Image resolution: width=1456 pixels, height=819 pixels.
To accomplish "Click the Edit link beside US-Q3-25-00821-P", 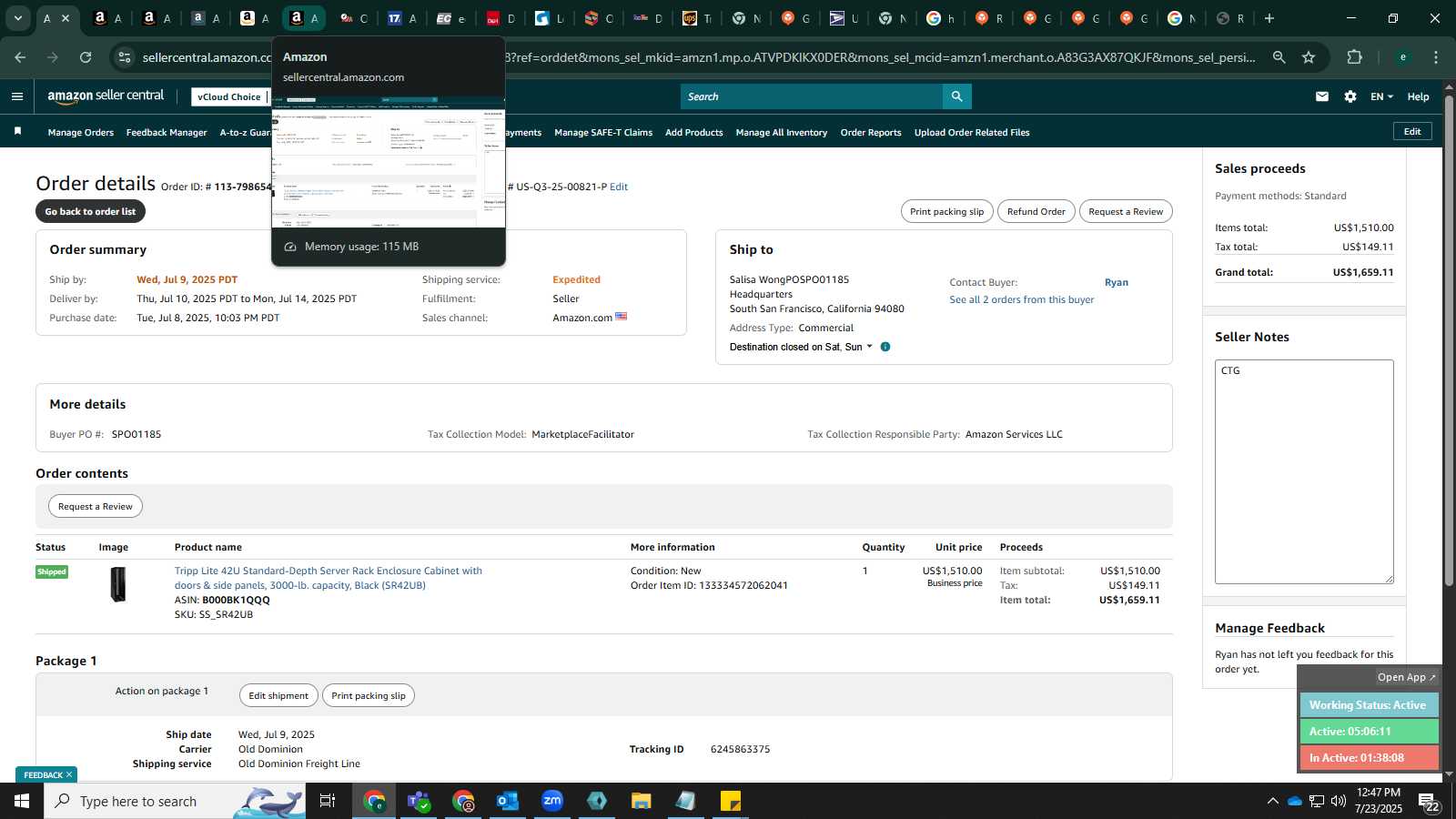I will pyautogui.click(x=619, y=187).
